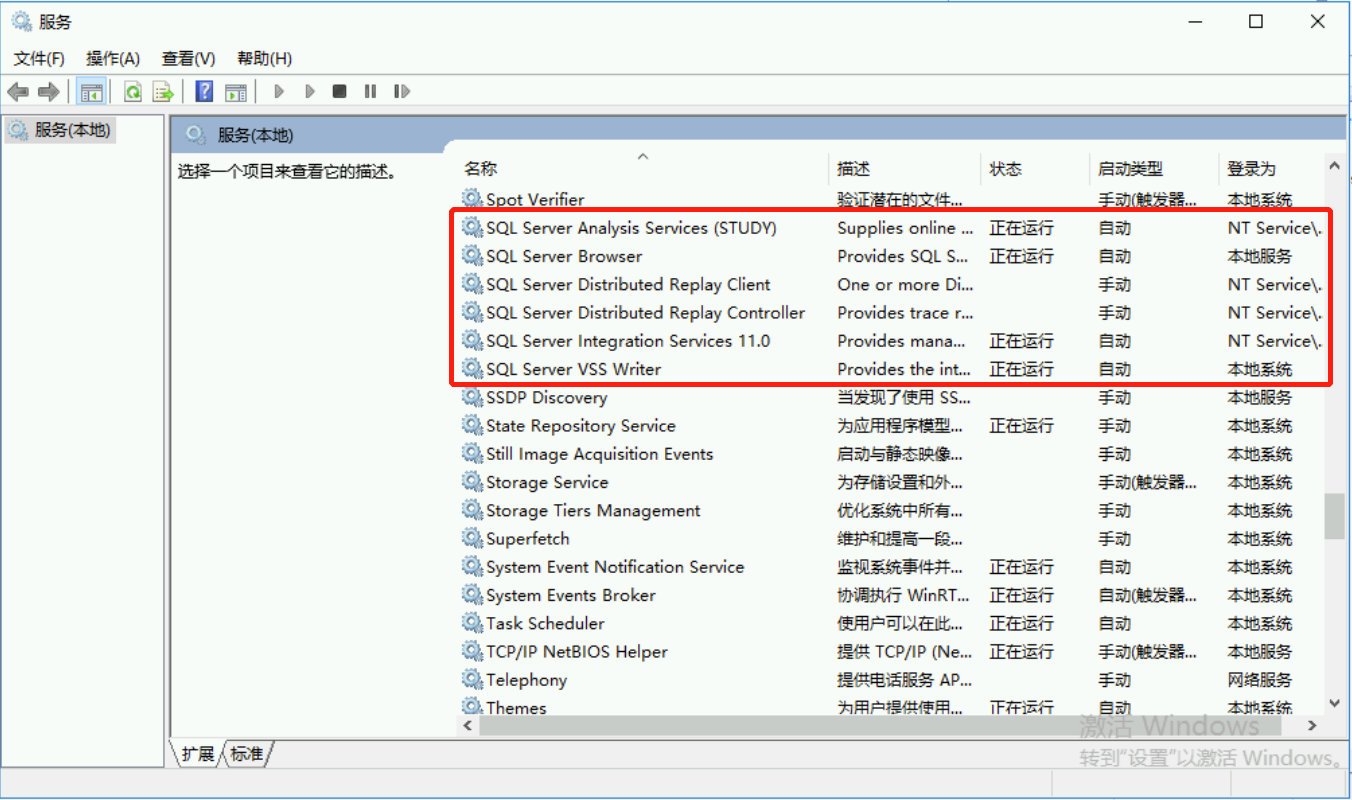Viewport: 1352px width, 800px height.
Task: Select SQL Server Distributed Replay Client row
Action: (892, 284)
